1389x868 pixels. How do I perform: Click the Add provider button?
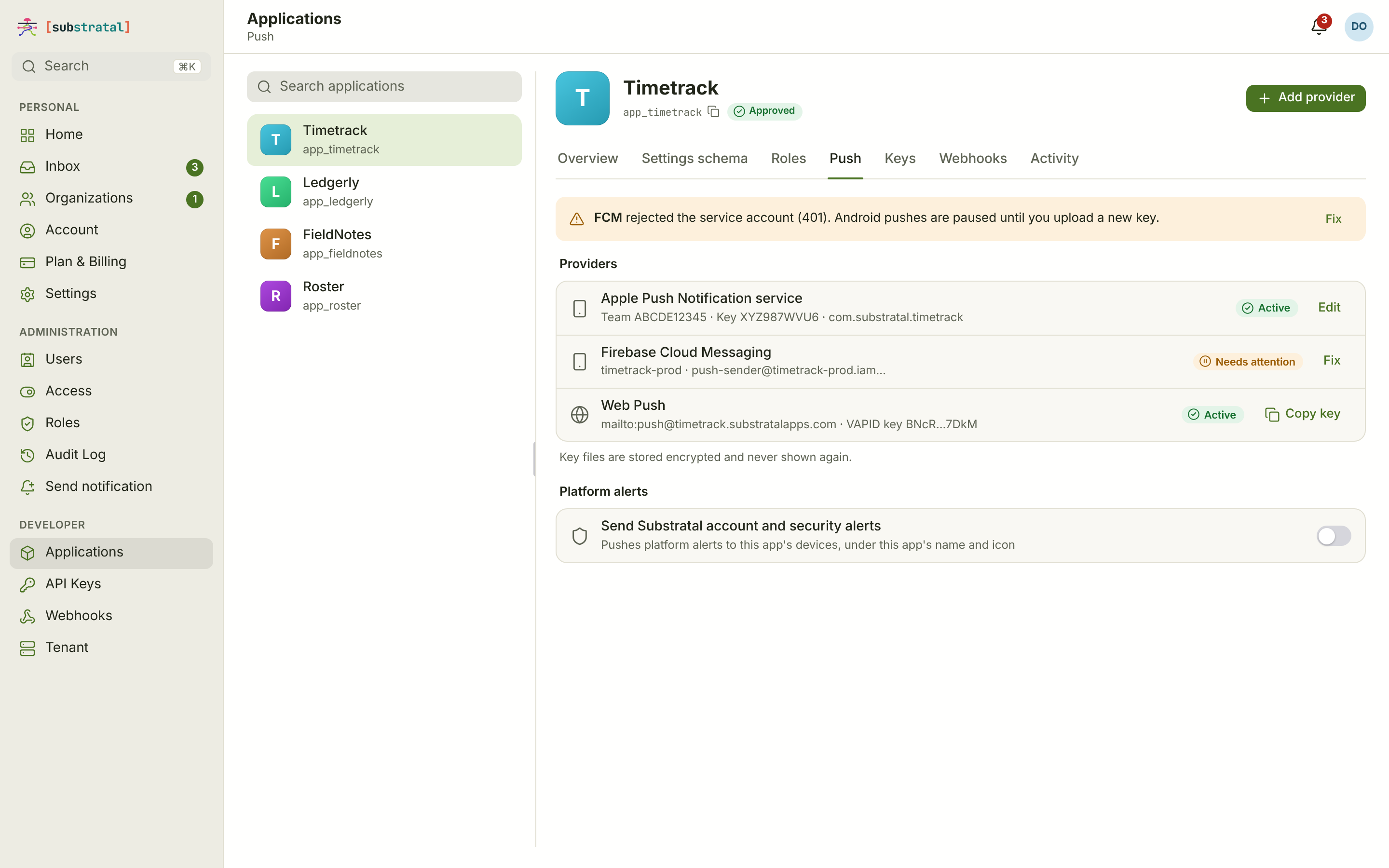point(1306,98)
